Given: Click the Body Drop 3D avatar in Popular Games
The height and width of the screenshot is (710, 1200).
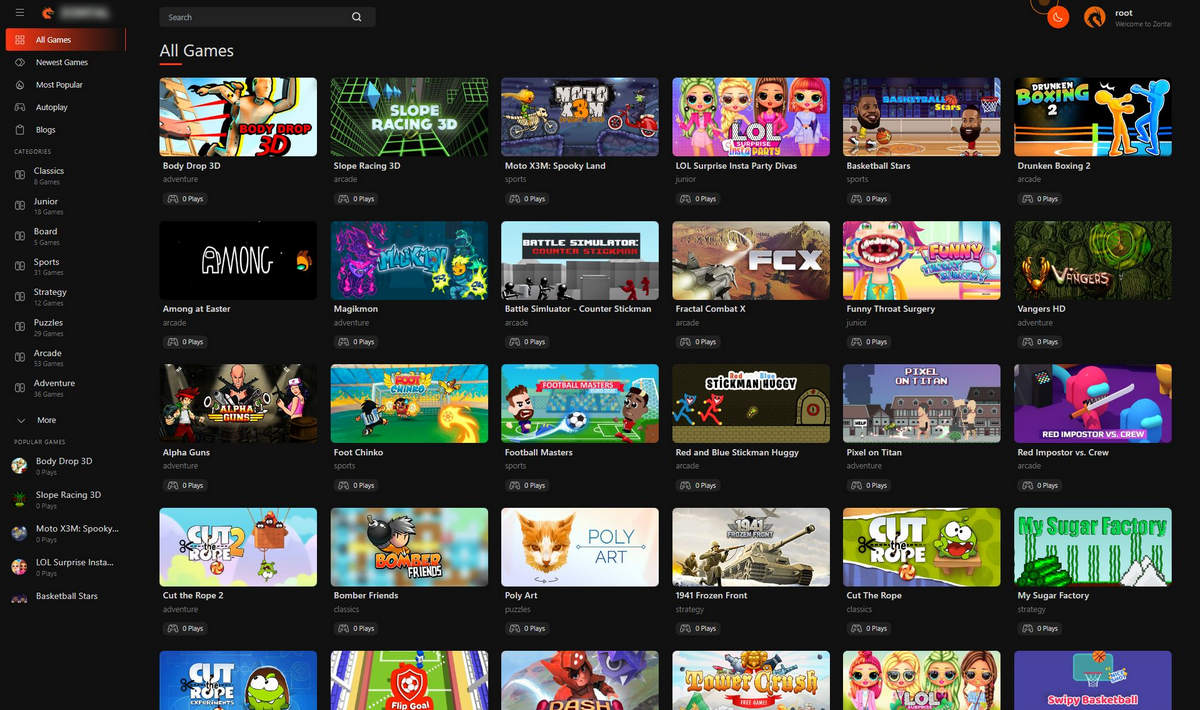Looking at the screenshot, I should pyautogui.click(x=19, y=465).
